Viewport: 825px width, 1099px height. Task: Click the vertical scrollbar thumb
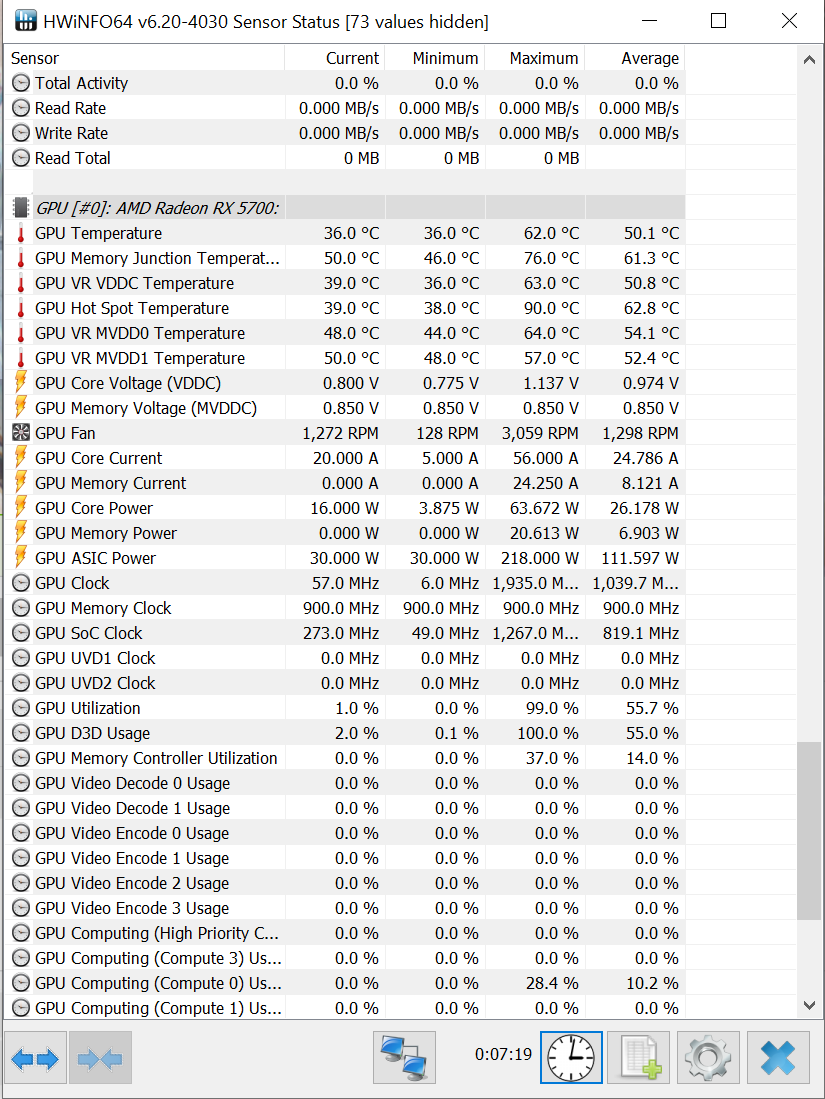pos(809,831)
